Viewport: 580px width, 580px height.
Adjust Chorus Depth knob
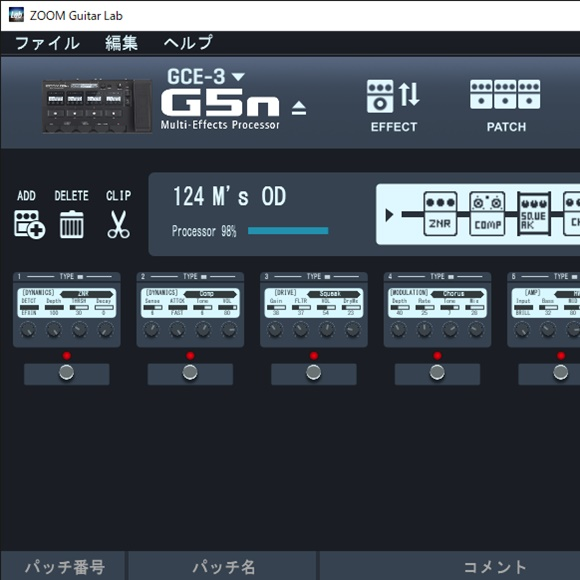[399, 330]
